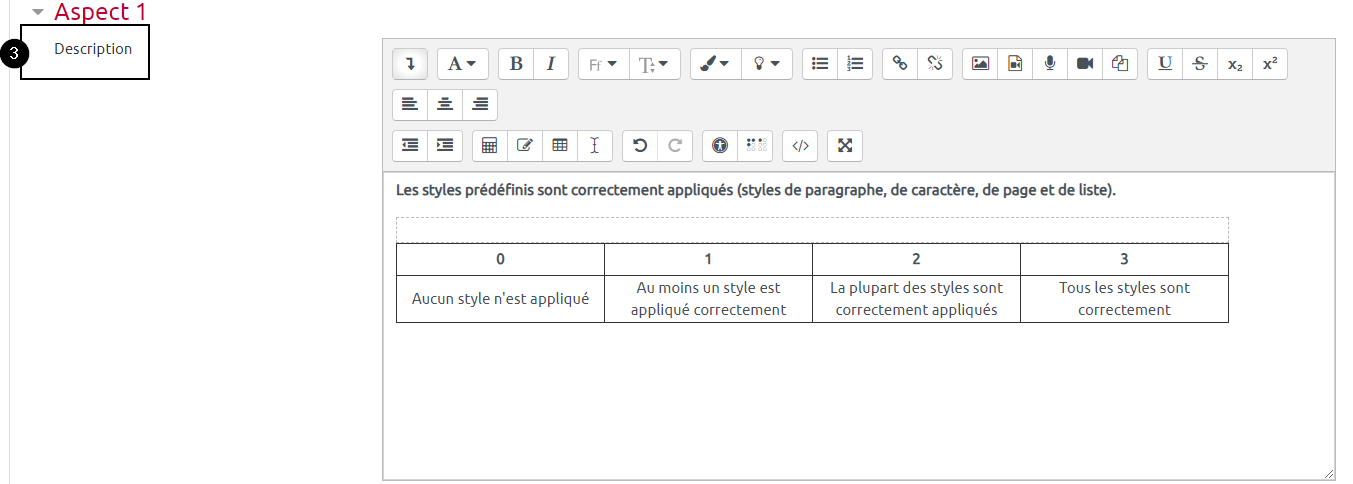Center align the text
1353x484 pixels.
445,104
